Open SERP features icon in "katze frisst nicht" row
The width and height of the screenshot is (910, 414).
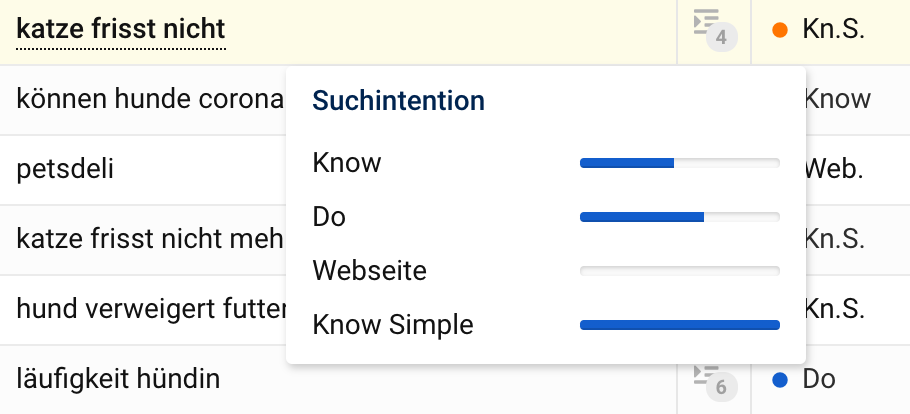[713, 28]
